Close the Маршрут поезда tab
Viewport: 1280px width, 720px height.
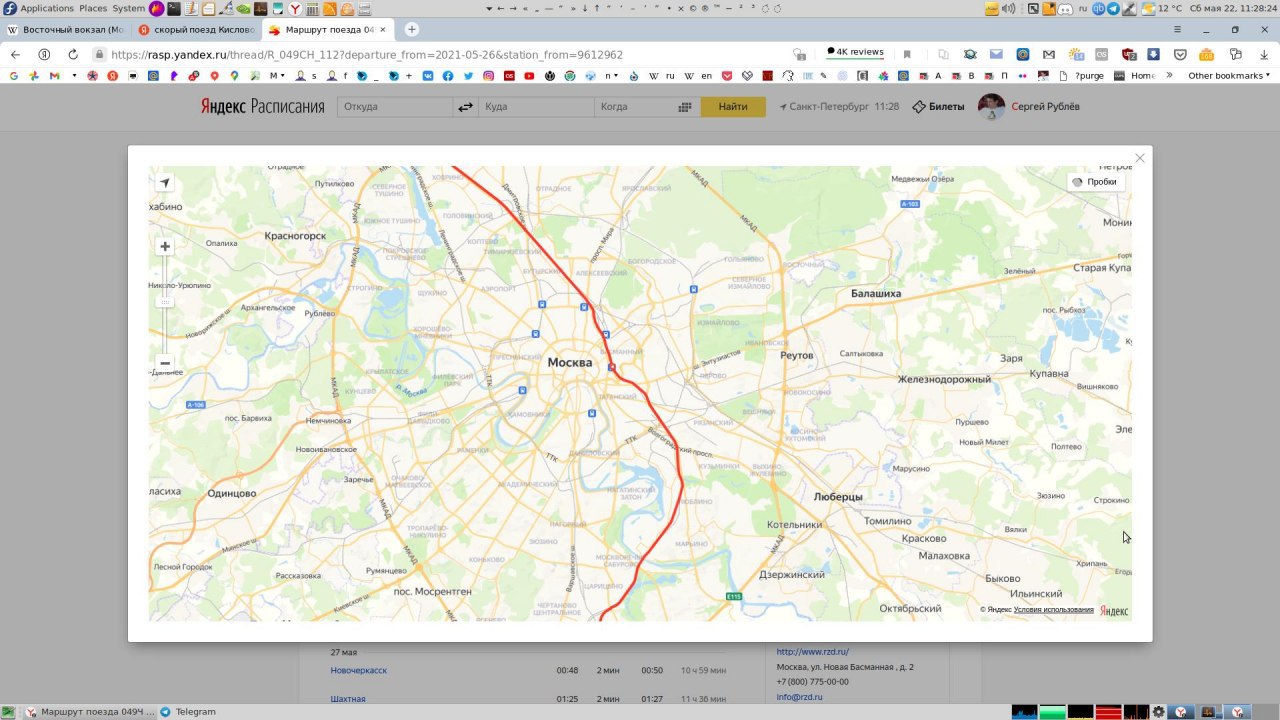pyautogui.click(x=383, y=30)
